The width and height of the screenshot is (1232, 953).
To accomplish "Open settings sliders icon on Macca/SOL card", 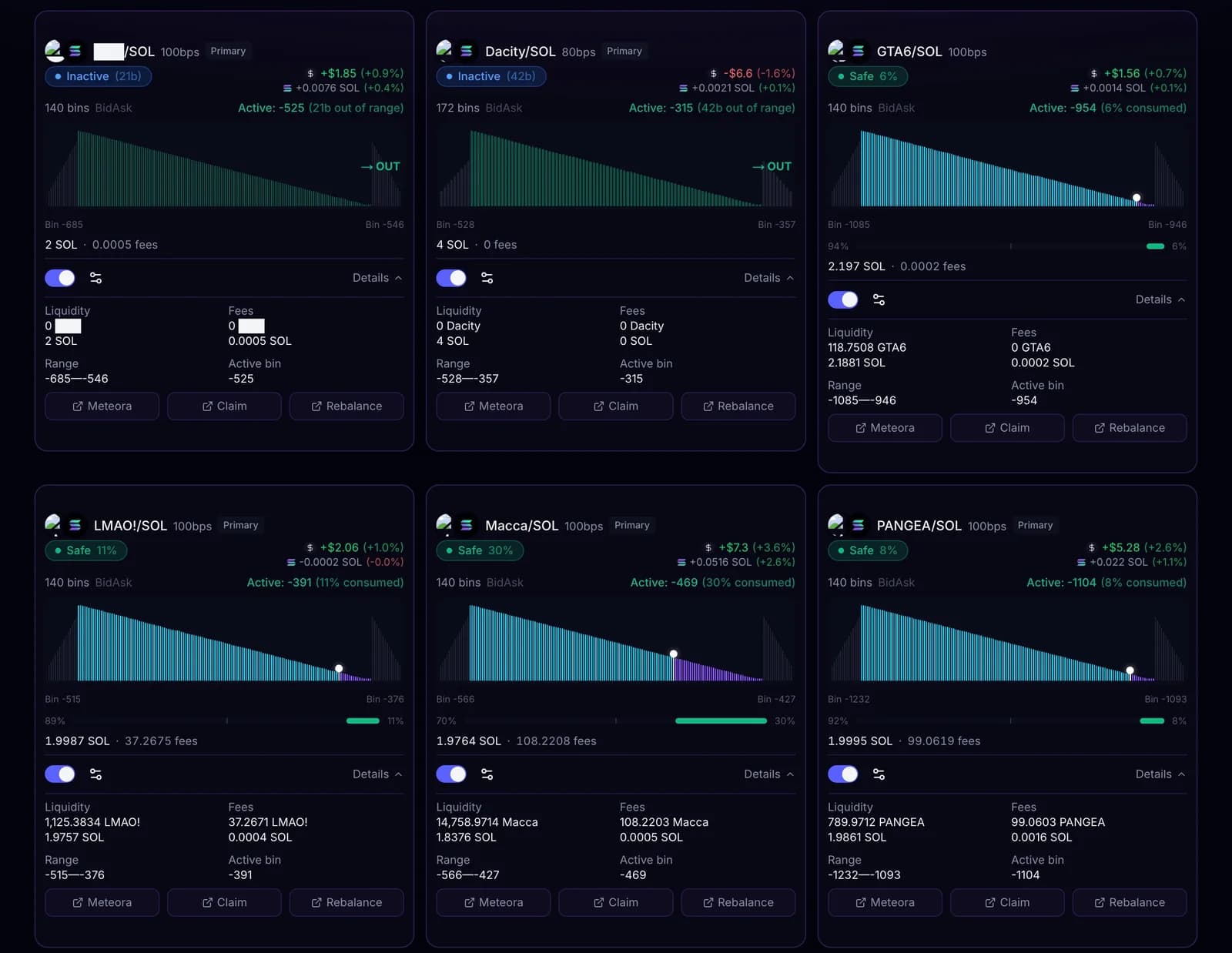I will coord(487,774).
